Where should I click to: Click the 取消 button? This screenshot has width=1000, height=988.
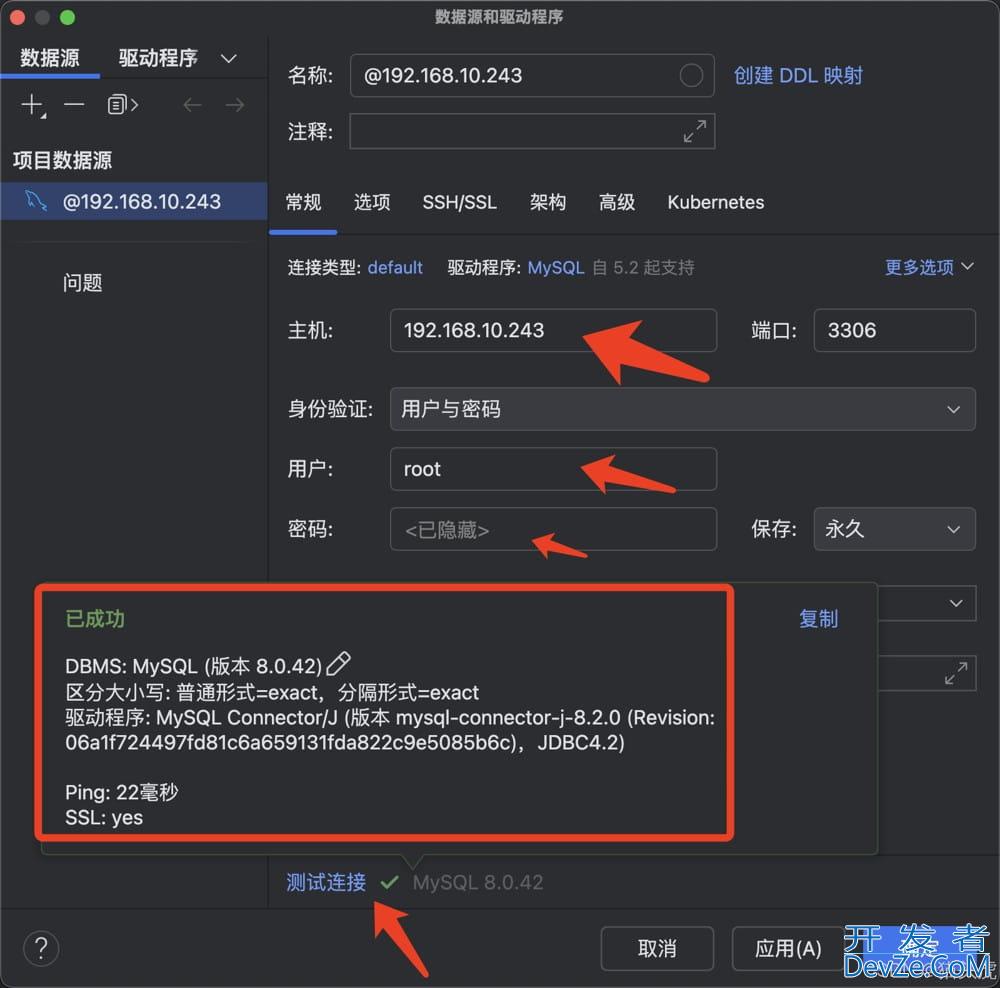pos(657,948)
